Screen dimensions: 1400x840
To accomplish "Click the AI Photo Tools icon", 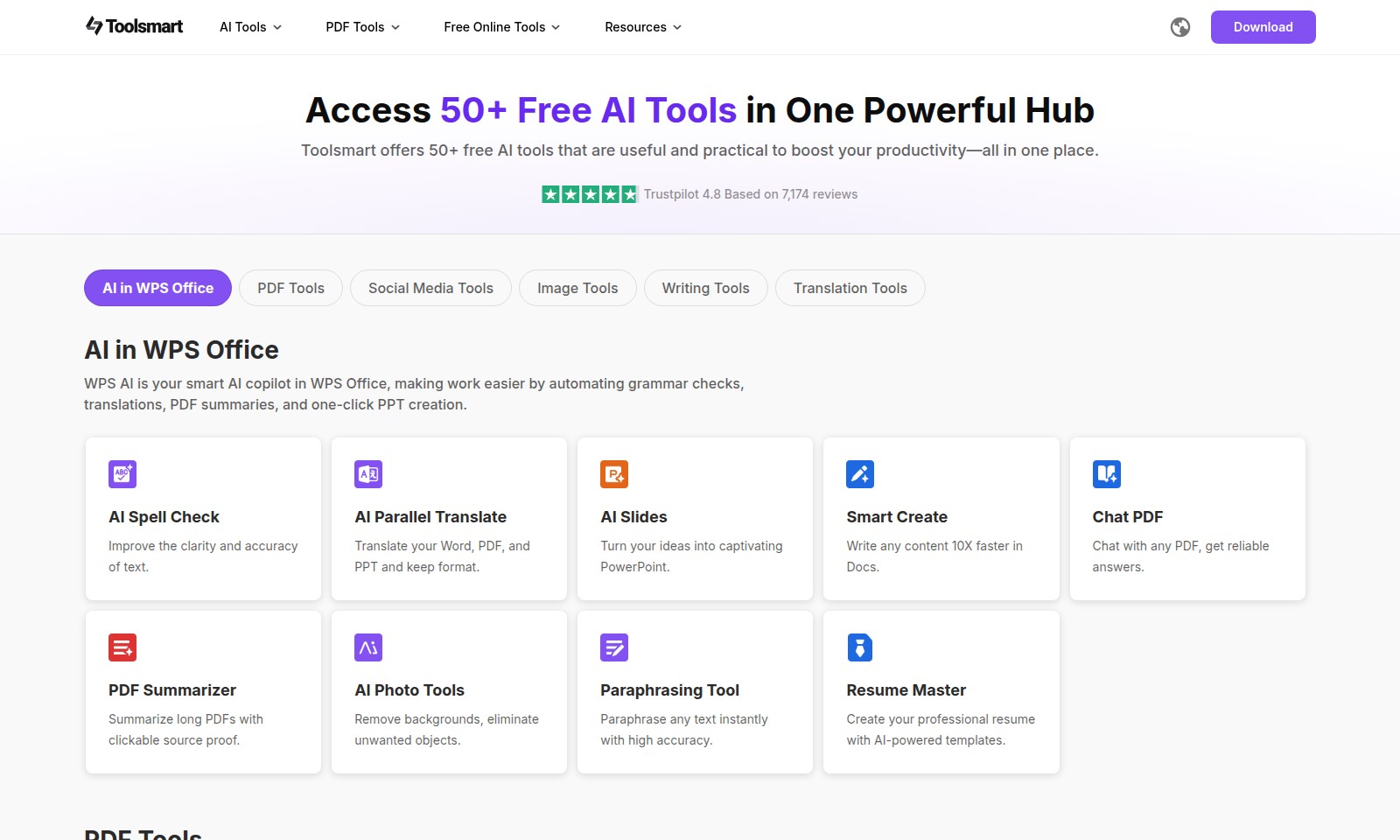I will point(368,647).
